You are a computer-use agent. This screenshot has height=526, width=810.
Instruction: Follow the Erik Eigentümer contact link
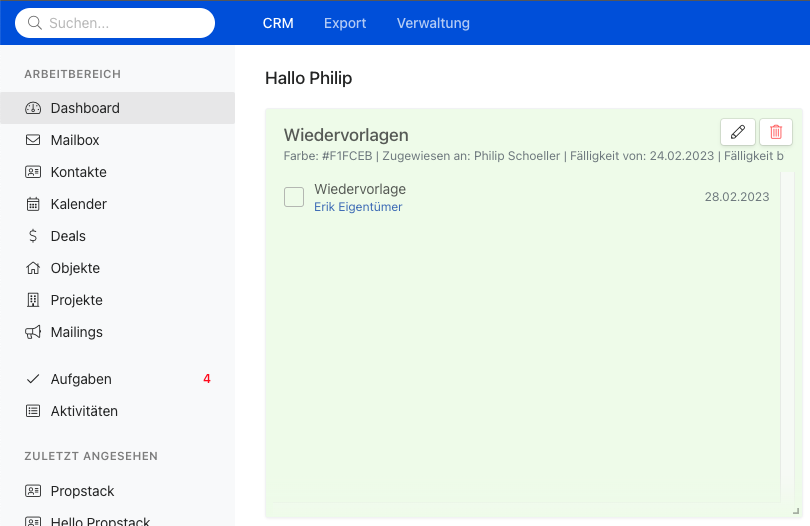pos(358,207)
